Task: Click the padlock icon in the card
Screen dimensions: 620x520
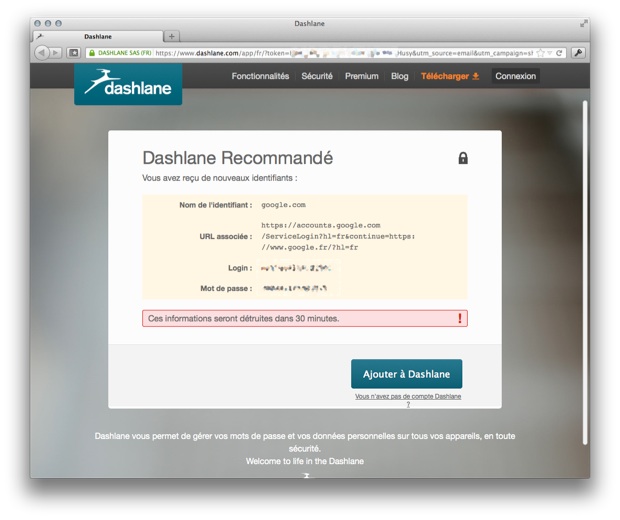Action: pyautogui.click(x=463, y=158)
